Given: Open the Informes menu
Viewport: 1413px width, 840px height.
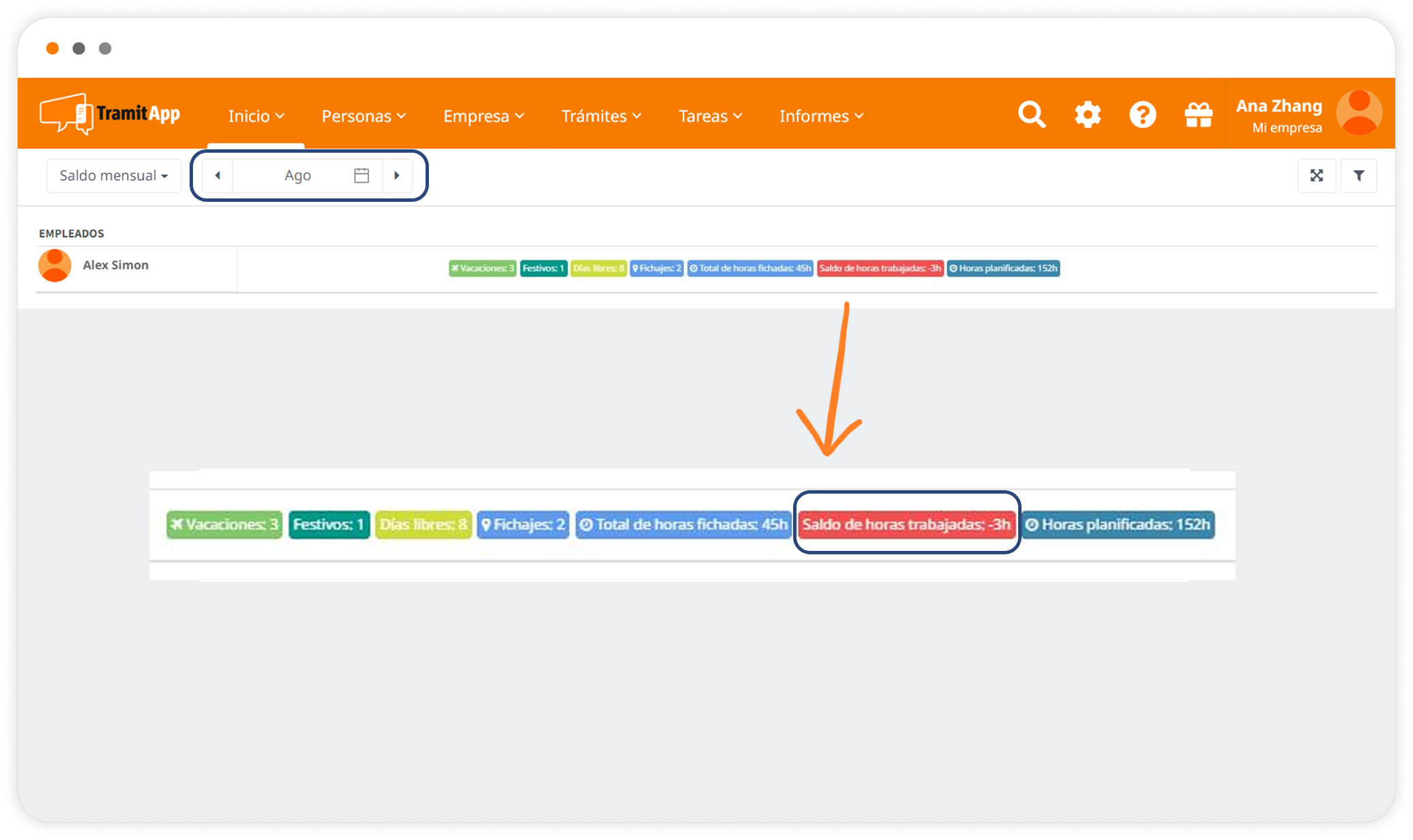Looking at the screenshot, I should [821, 117].
